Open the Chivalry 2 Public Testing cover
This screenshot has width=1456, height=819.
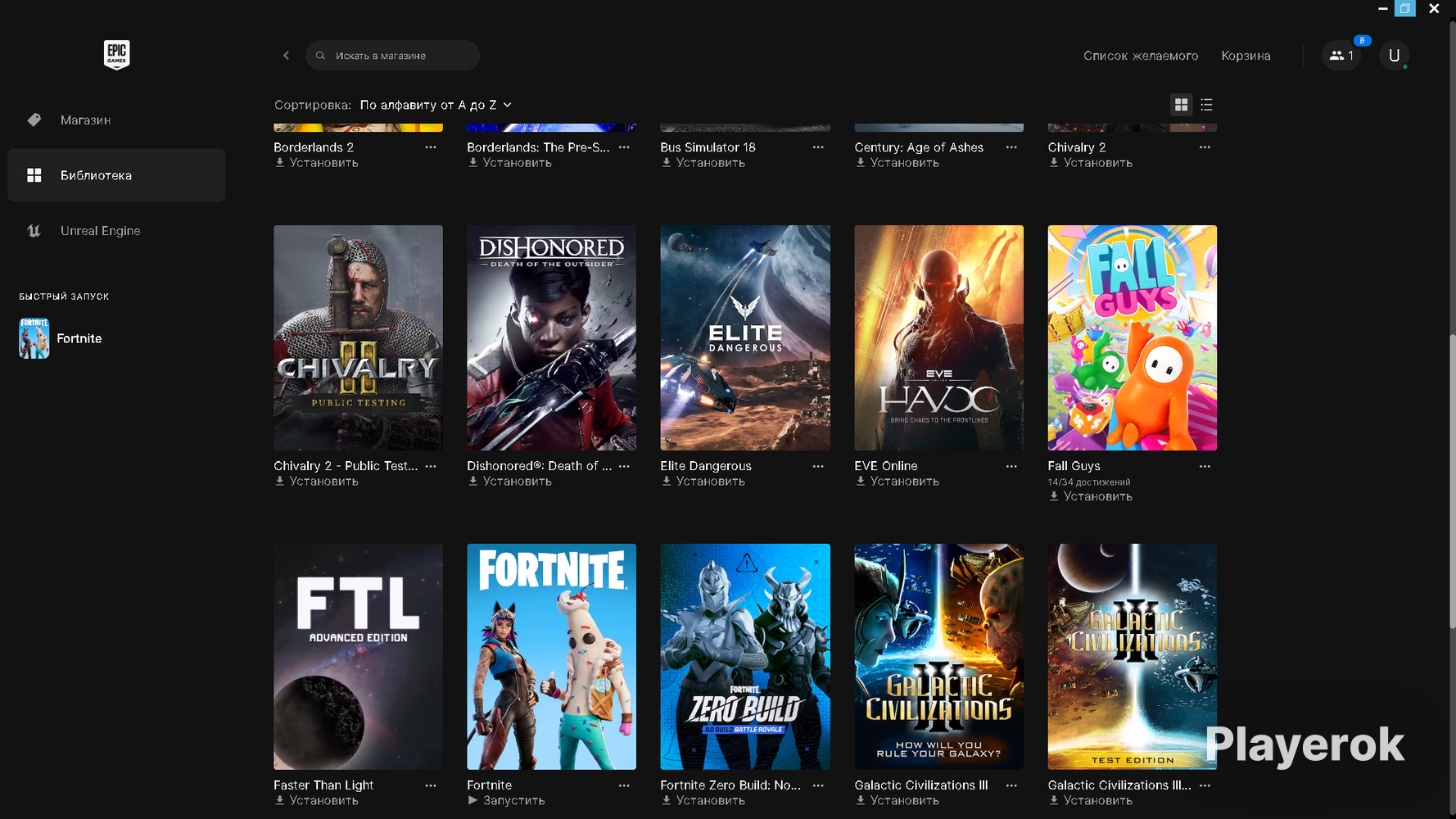point(358,337)
